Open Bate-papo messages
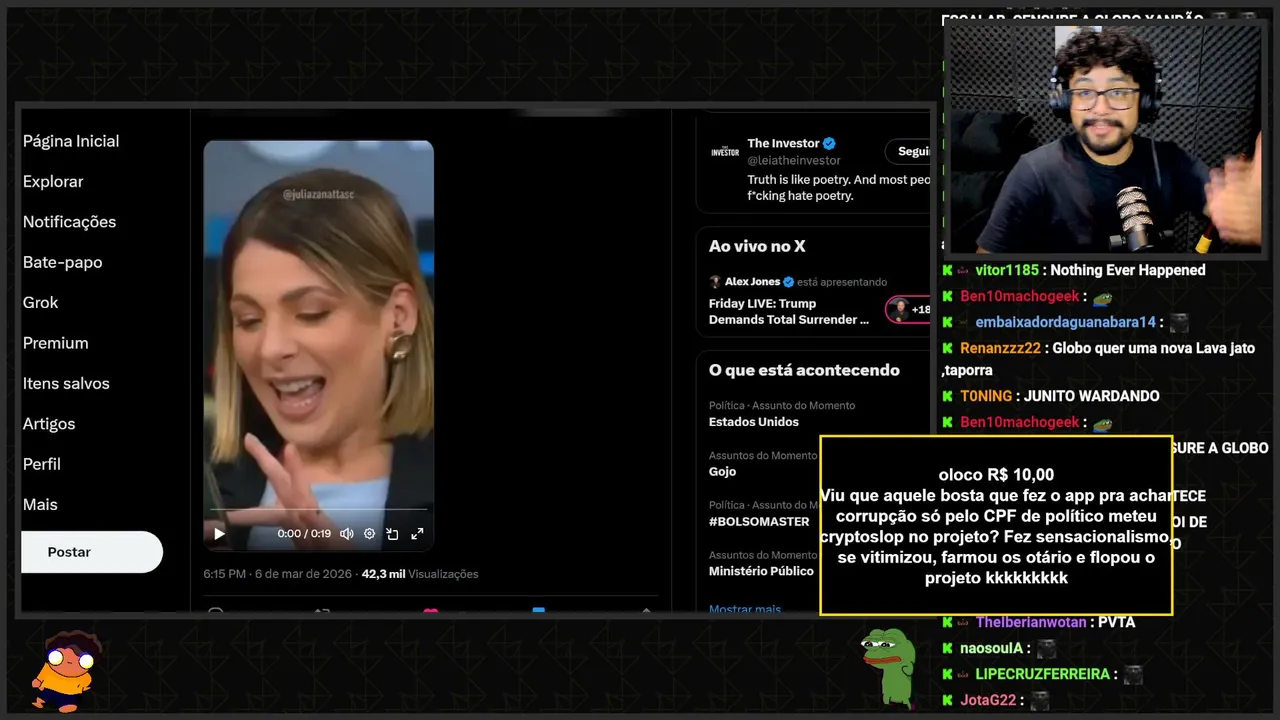1280x720 pixels. 62,262
